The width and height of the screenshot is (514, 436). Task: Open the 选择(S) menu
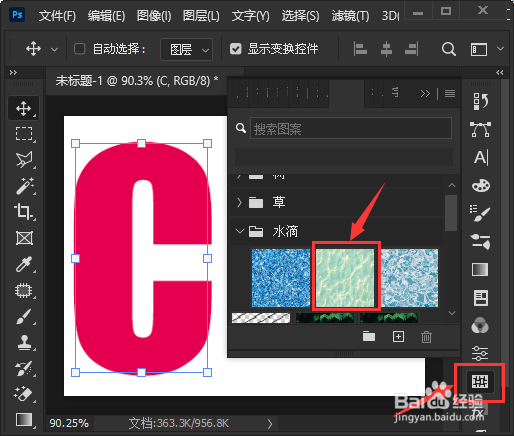[300, 15]
